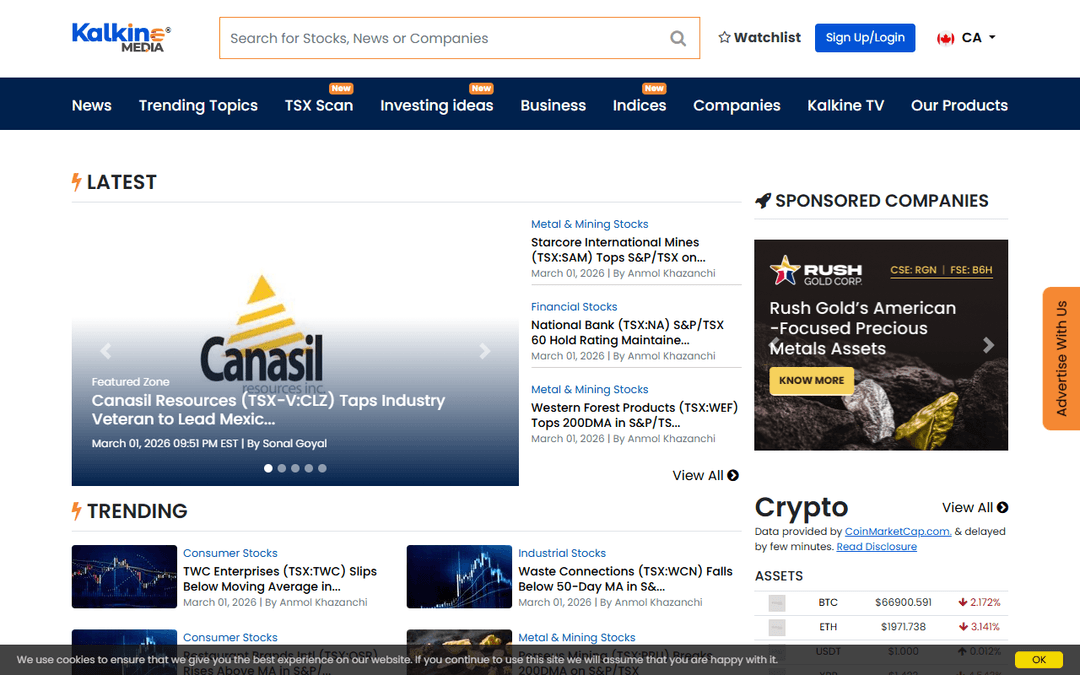Click the Rush Gold Corp logo
Screen dimensions: 1080x675
[816, 270]
